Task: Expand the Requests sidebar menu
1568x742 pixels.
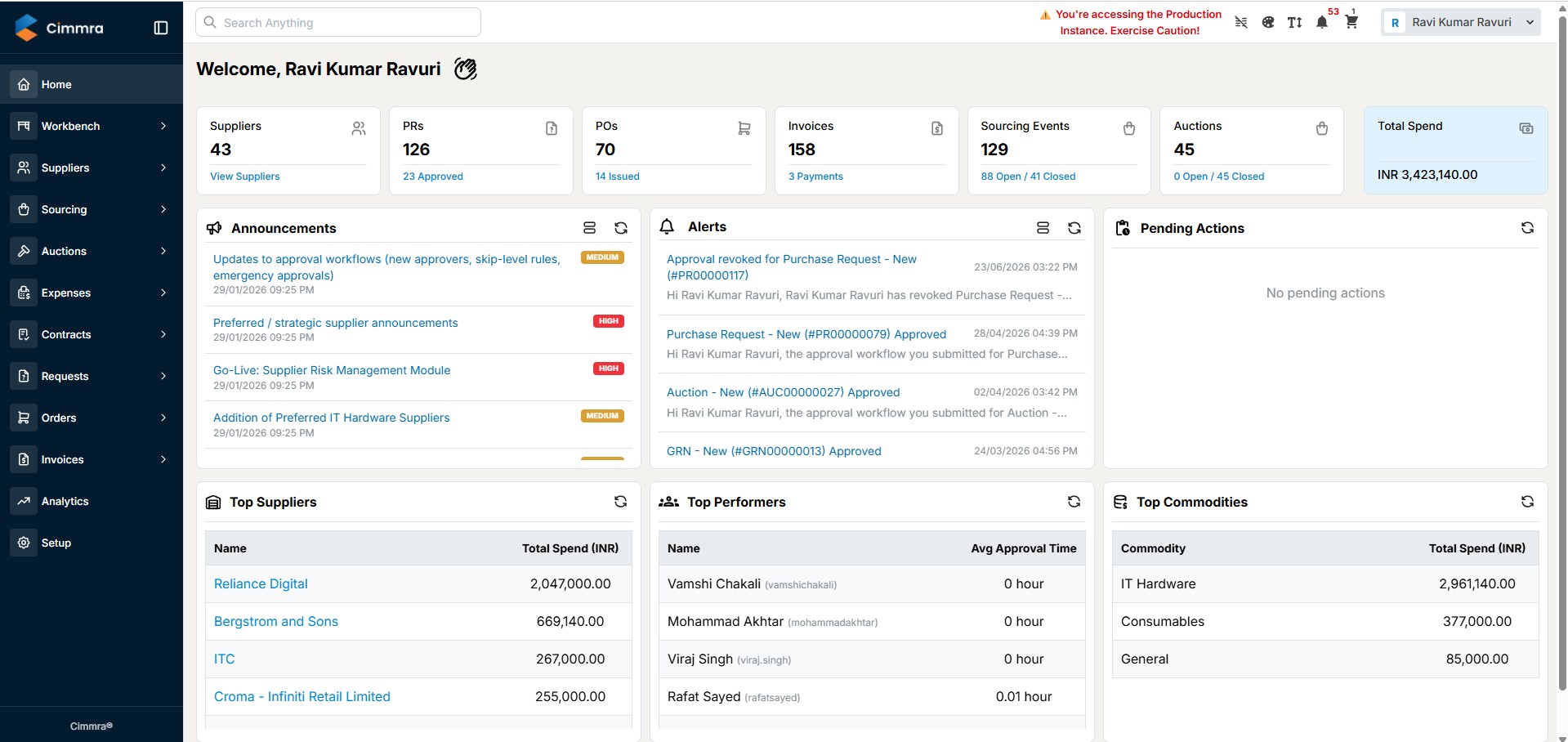Action: click(92, 376)
